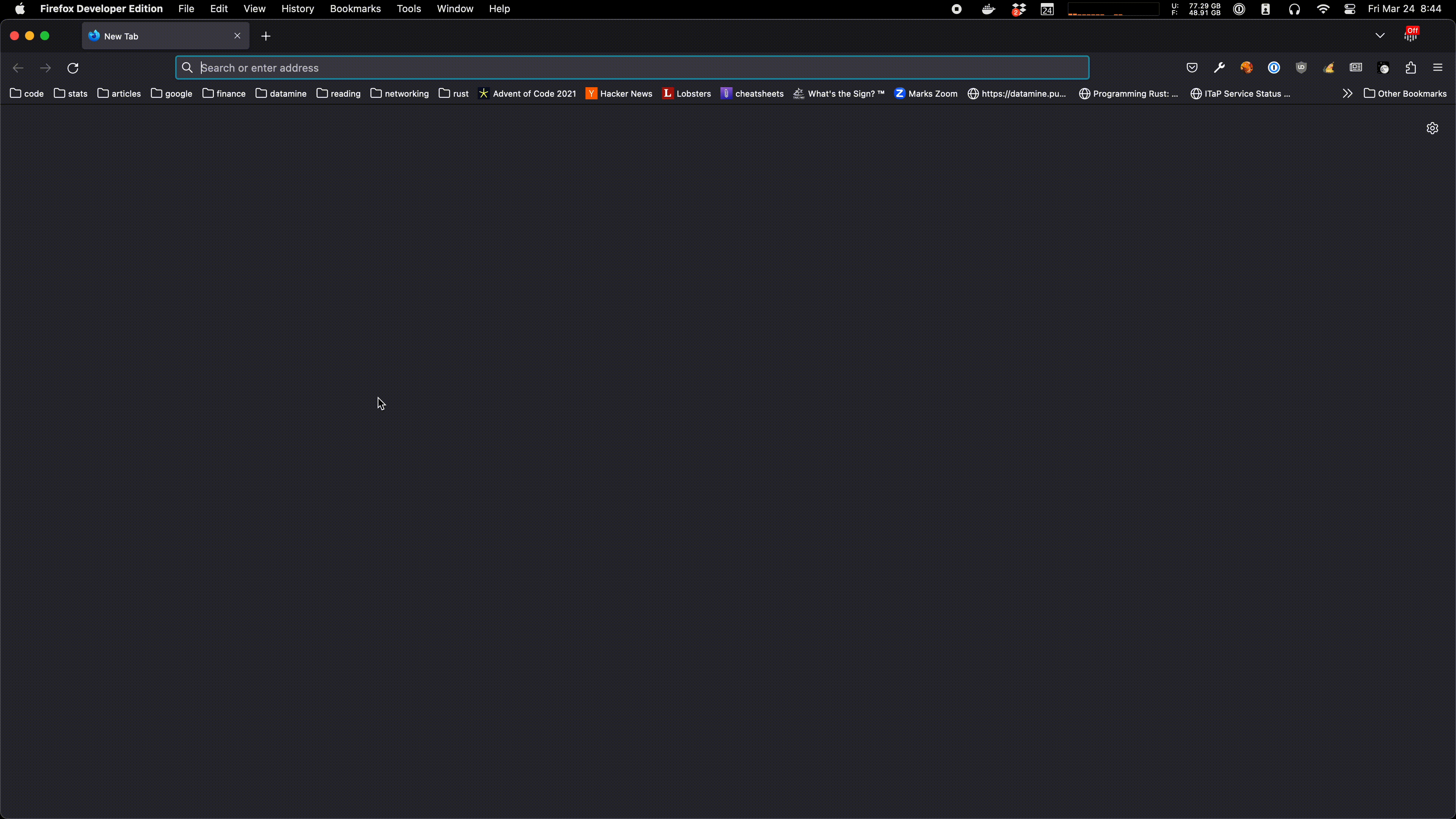
Task: Open macOS Control Center toggles
Action: (1350, 9)
